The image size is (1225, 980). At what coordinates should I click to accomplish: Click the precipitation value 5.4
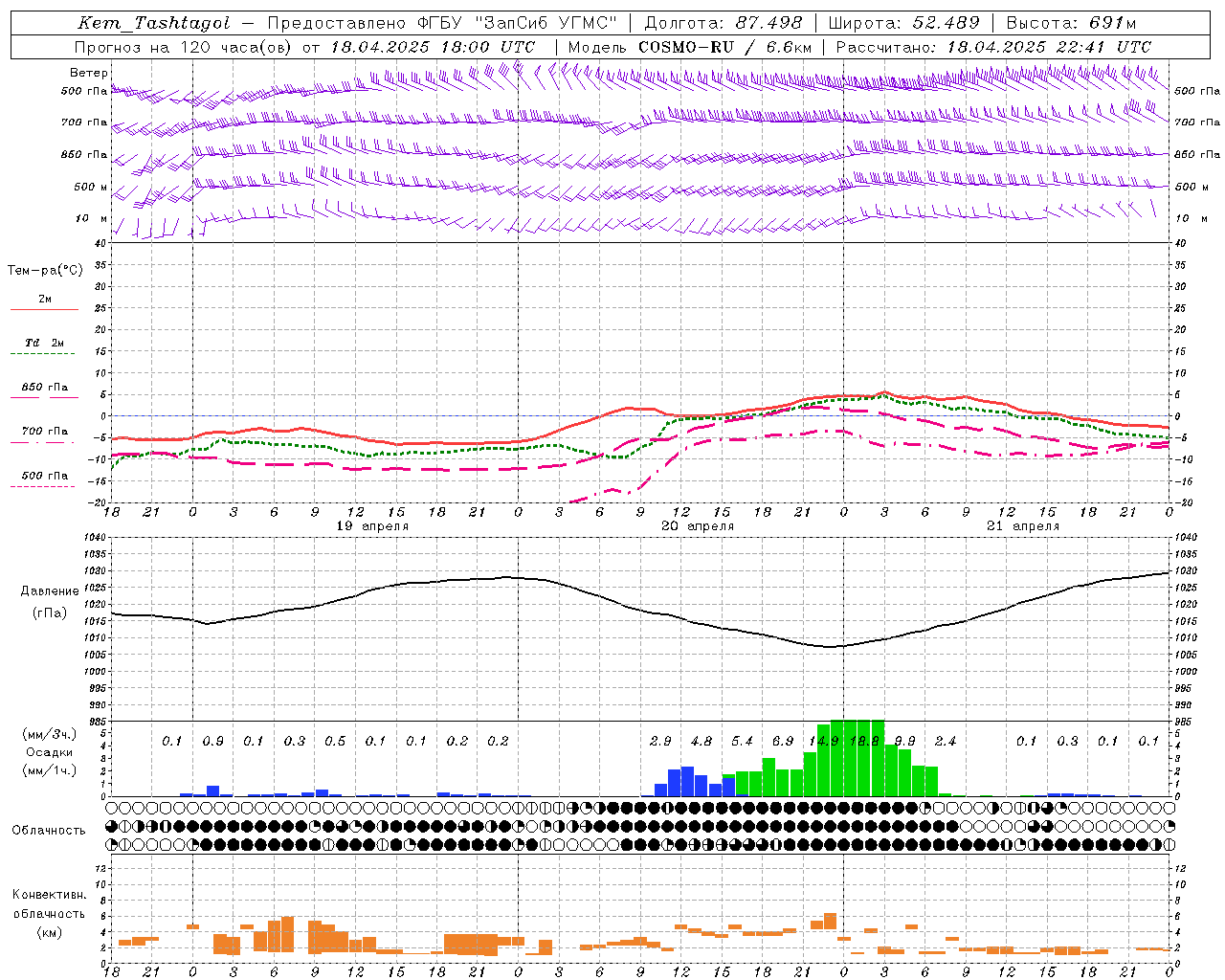pyautogui.click(x=742, y=742)
